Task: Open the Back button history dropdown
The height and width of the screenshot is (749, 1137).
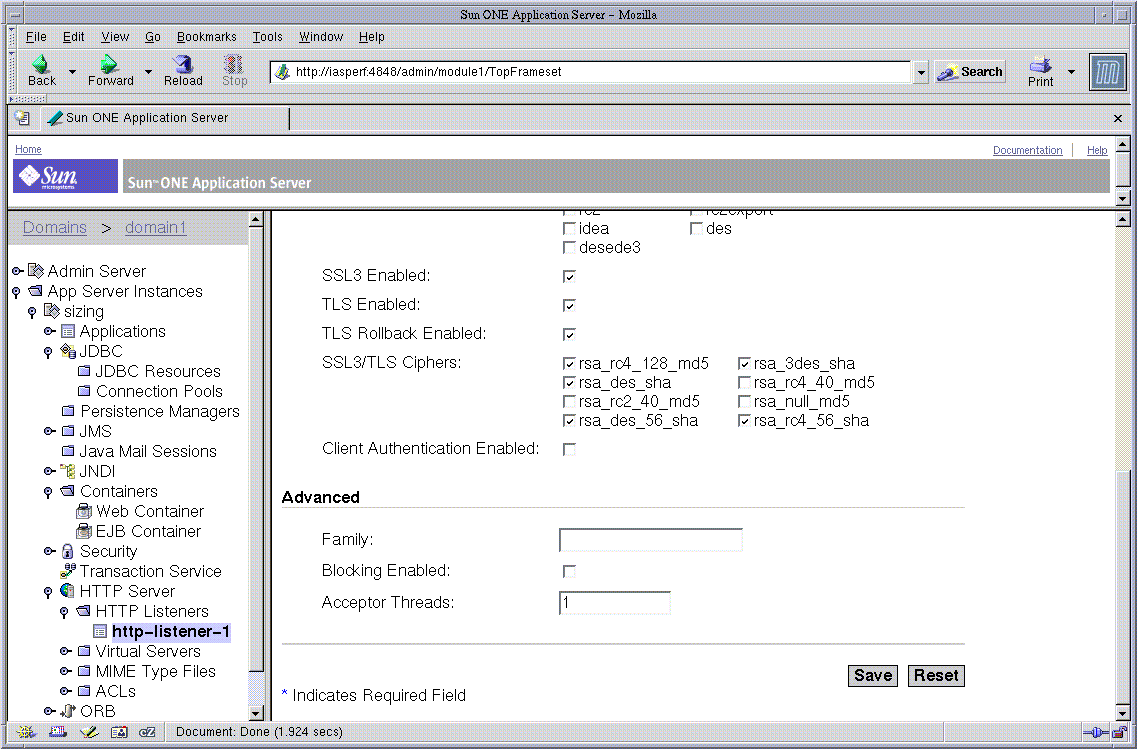Action: pyautogui.click(x=72, y=72)
